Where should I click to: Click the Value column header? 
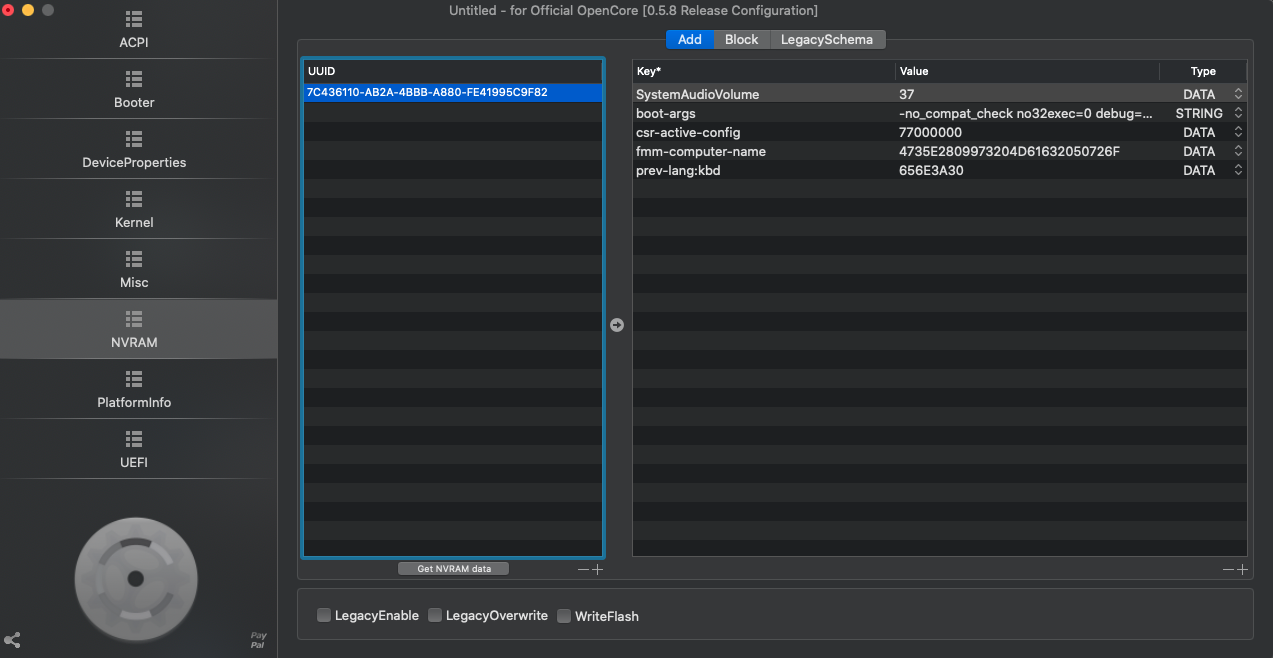point(1027,71)
